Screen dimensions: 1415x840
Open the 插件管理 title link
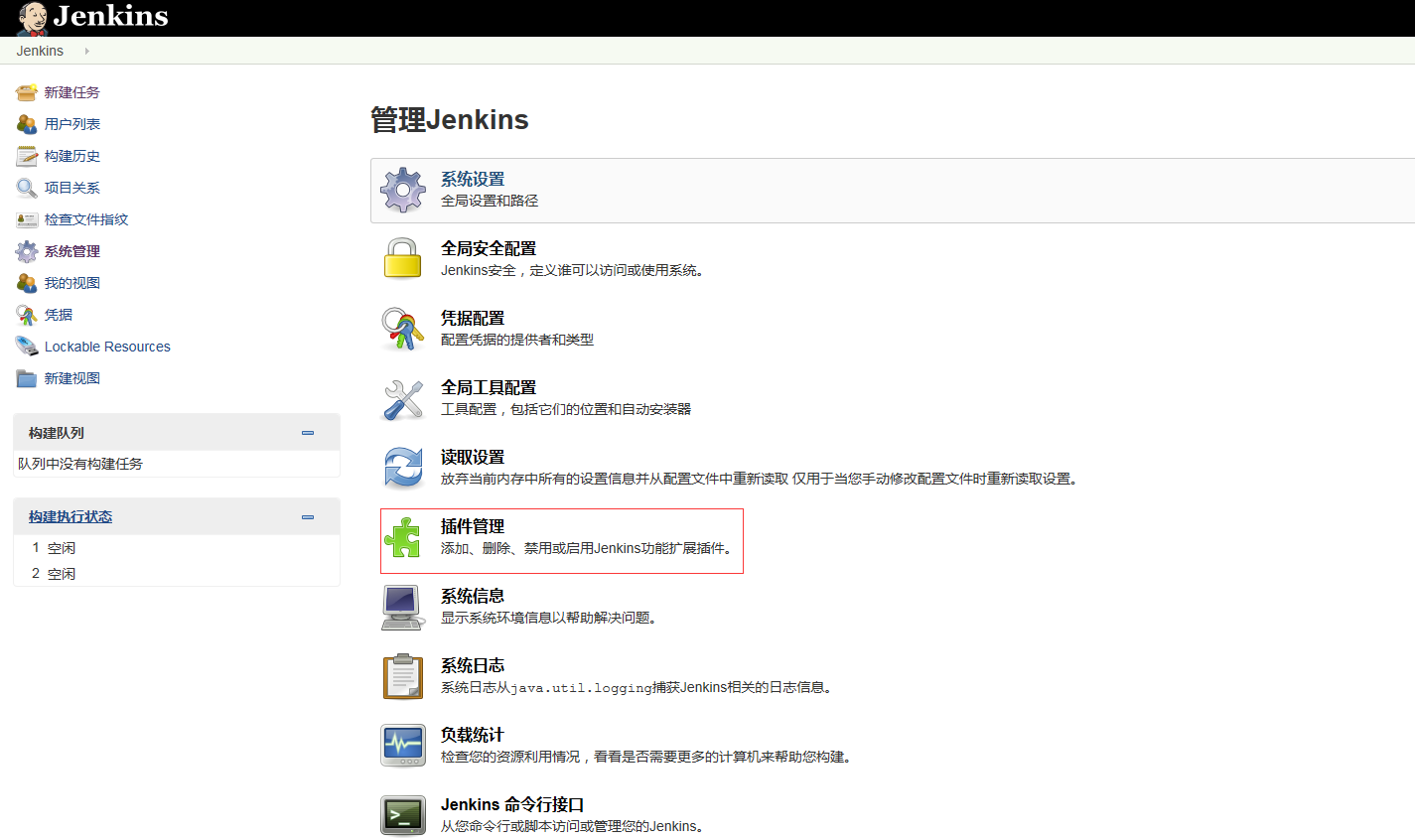pos(473,526)
